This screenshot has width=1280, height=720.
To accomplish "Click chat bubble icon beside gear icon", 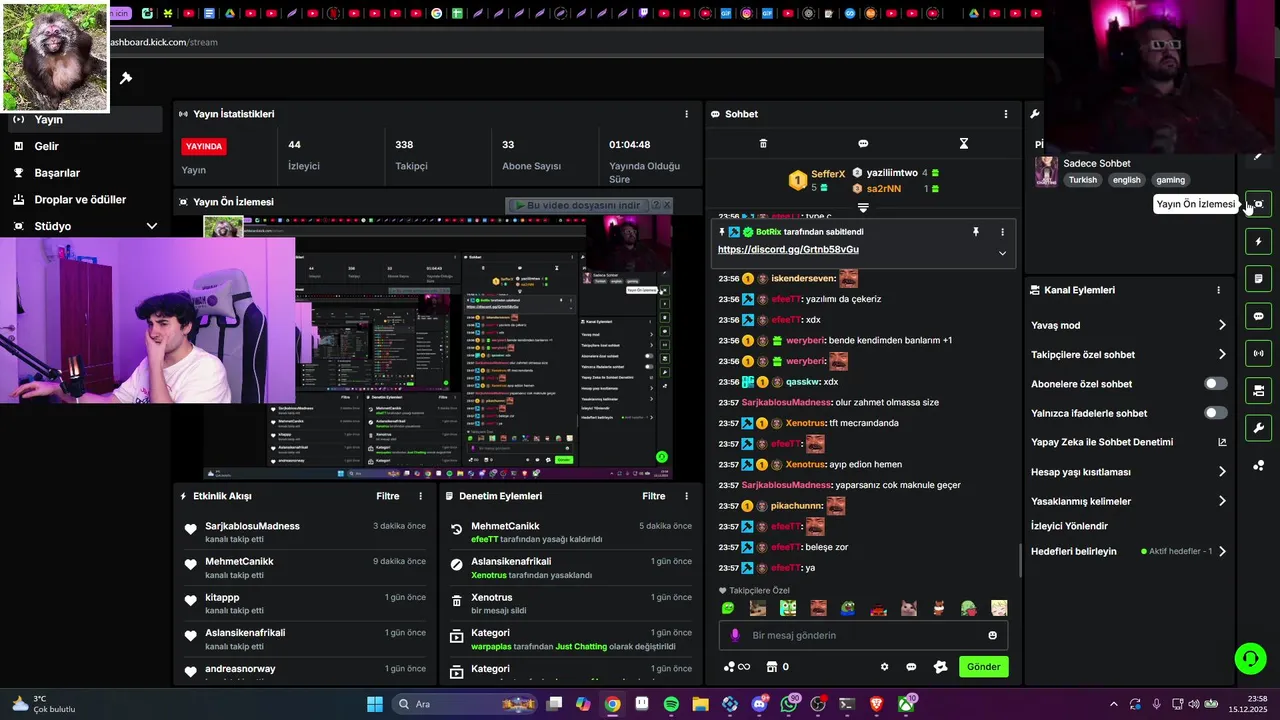I will pos(911,667).
